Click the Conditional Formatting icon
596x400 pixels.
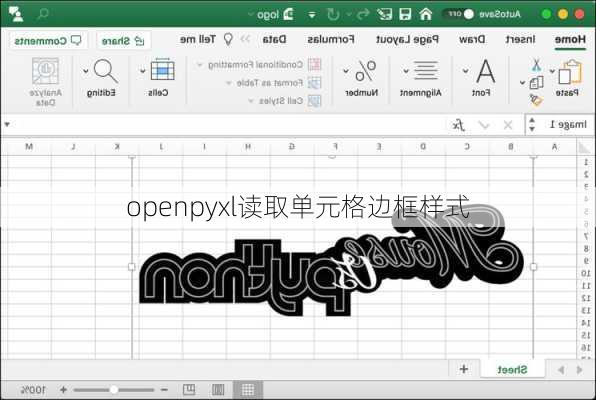(x=314, y=65)
